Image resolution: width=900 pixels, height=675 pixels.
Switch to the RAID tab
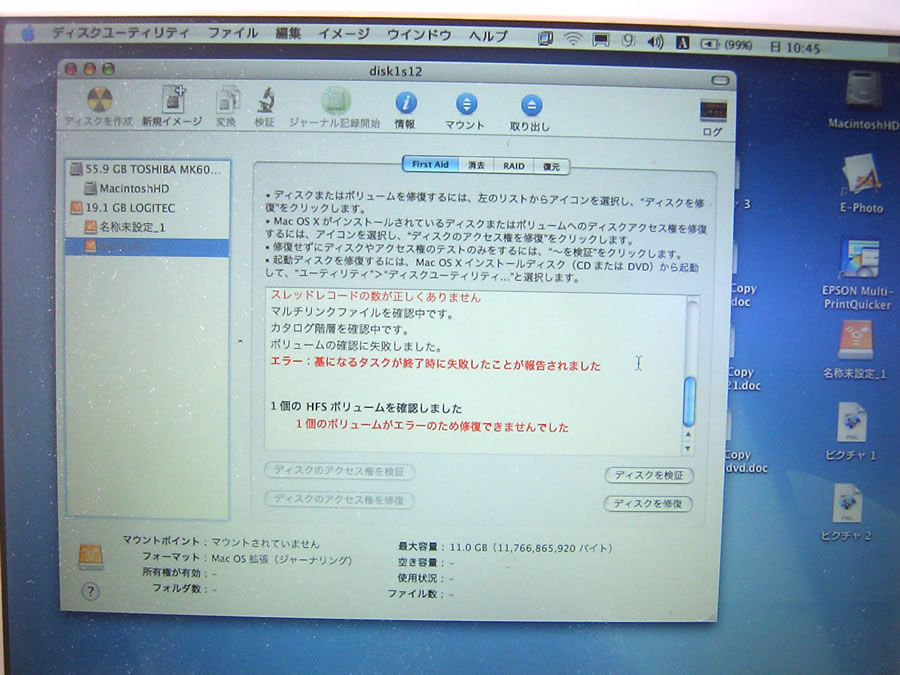tap(514, 166)
